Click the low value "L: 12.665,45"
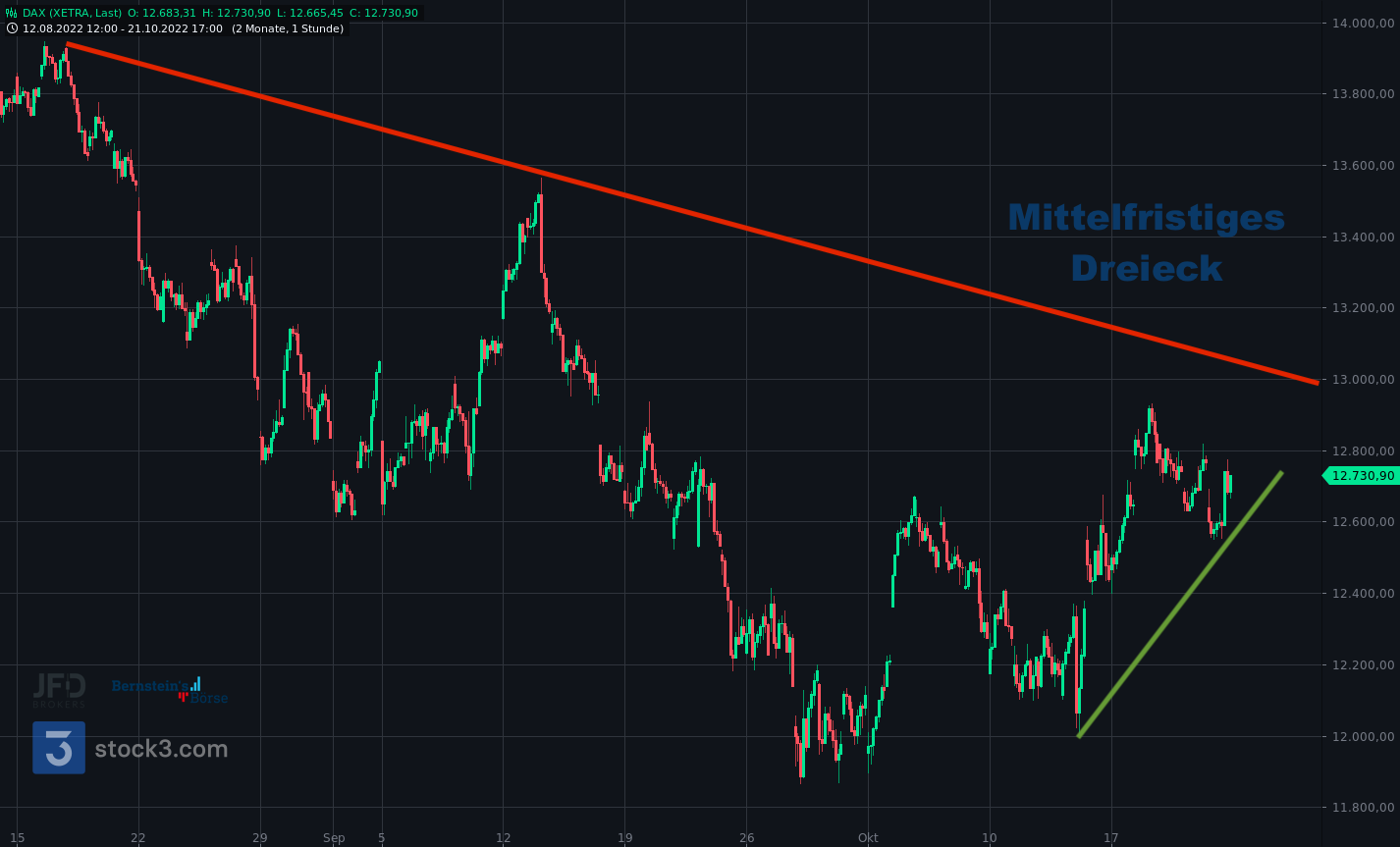The image size is (1400, 847). pyautogui.click(x=310, y=14)
